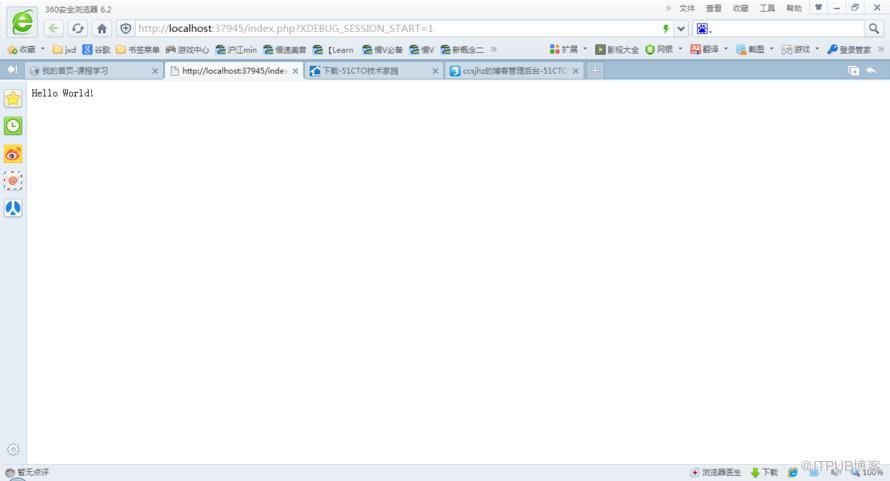890x481 pixels.
Task: Click the 扩展 extensions button
Action: [564, 49]
